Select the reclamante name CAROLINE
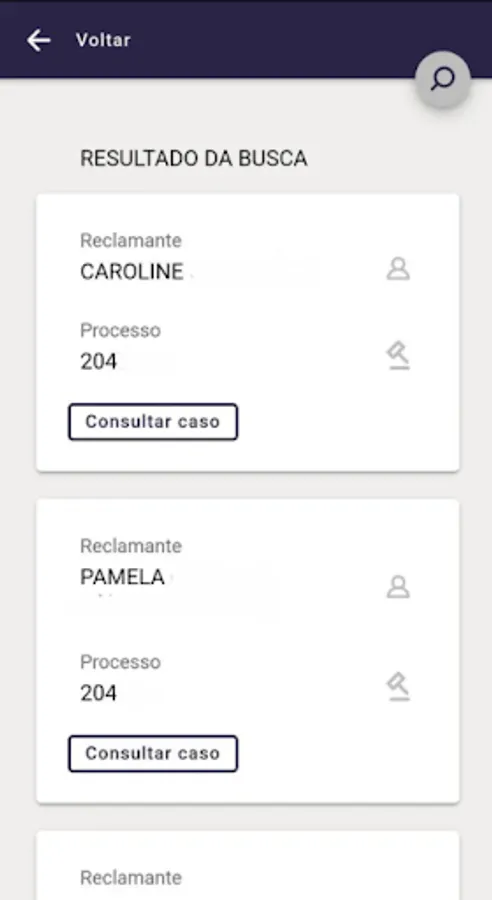 coord(131,271)
